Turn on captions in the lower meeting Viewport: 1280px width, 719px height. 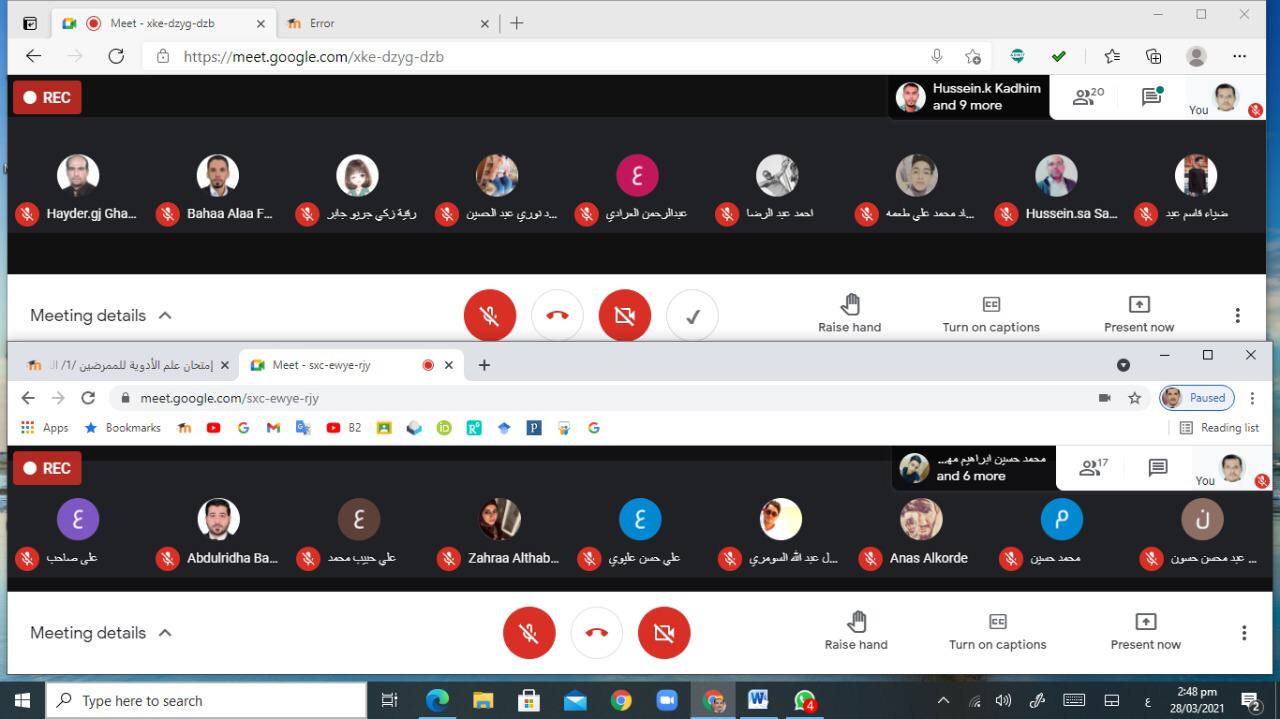pos(997,632)
